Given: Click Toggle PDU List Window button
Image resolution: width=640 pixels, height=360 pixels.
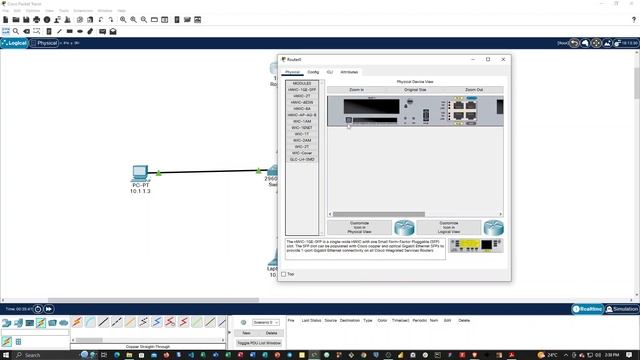Looking at the screenshot, I should [259, 343].
